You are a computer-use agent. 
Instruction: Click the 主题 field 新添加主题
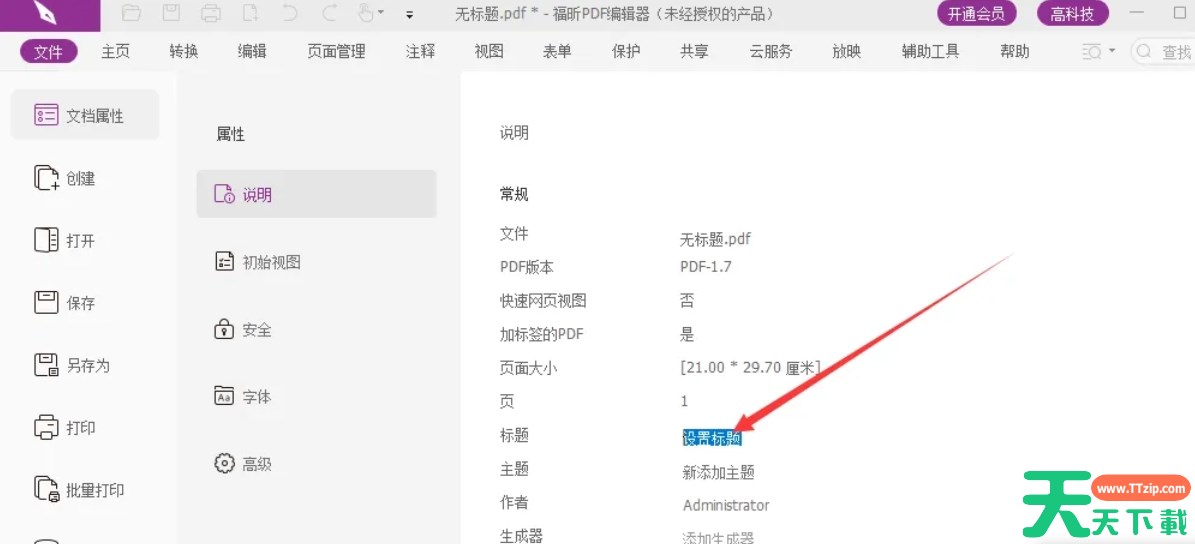click(718, 472)
